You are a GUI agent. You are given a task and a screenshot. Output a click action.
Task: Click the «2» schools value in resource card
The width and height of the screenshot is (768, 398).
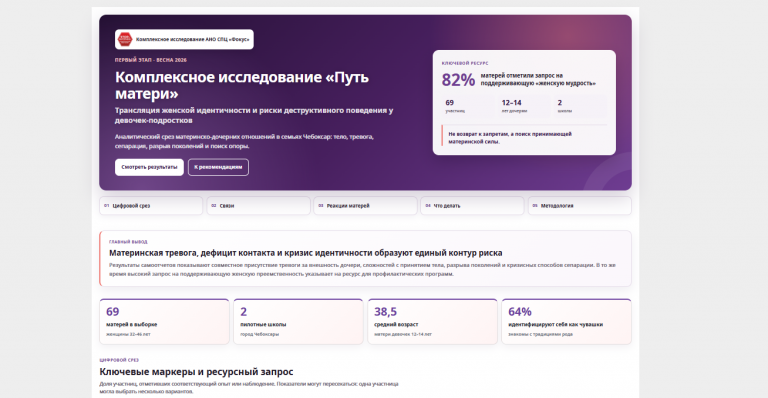pos(560,103)
